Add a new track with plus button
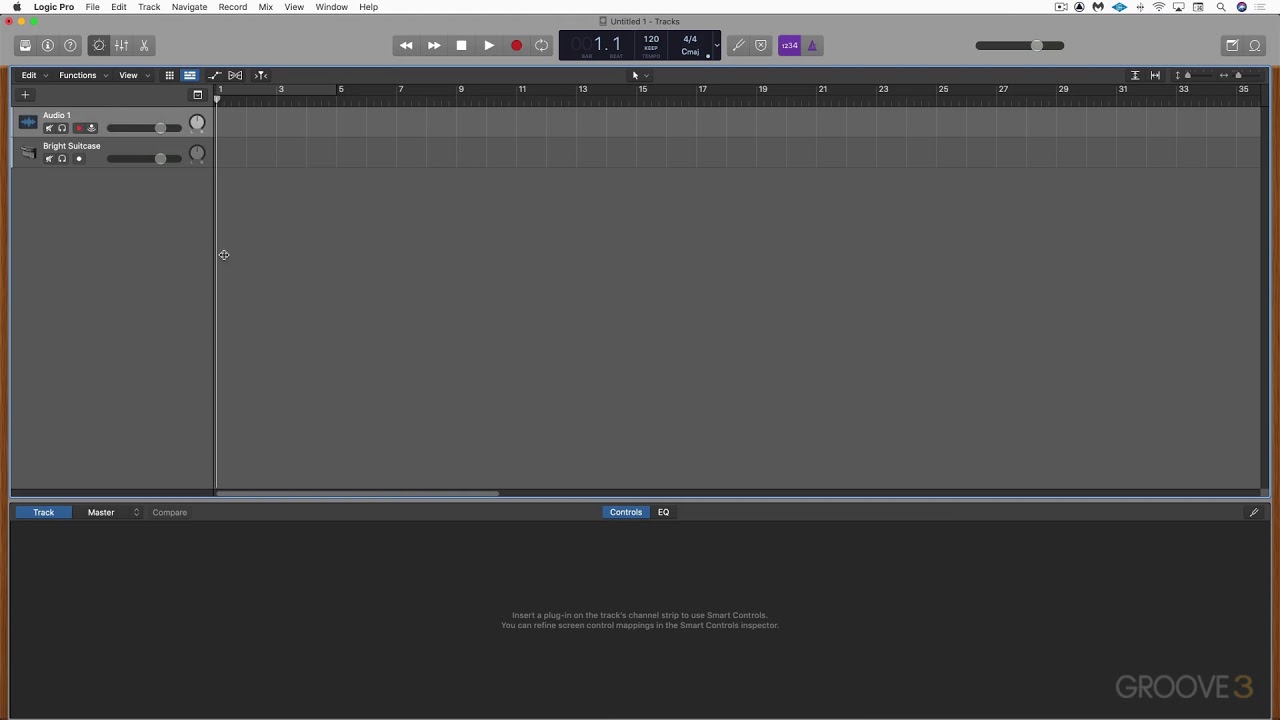Viewport: 1280px width, 720px height. tap(25, 95)
